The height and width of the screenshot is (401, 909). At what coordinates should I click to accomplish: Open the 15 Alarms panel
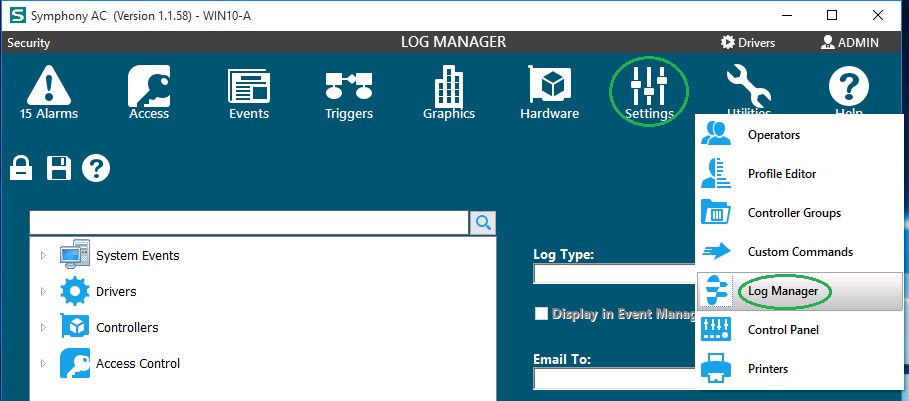(49, 93)
